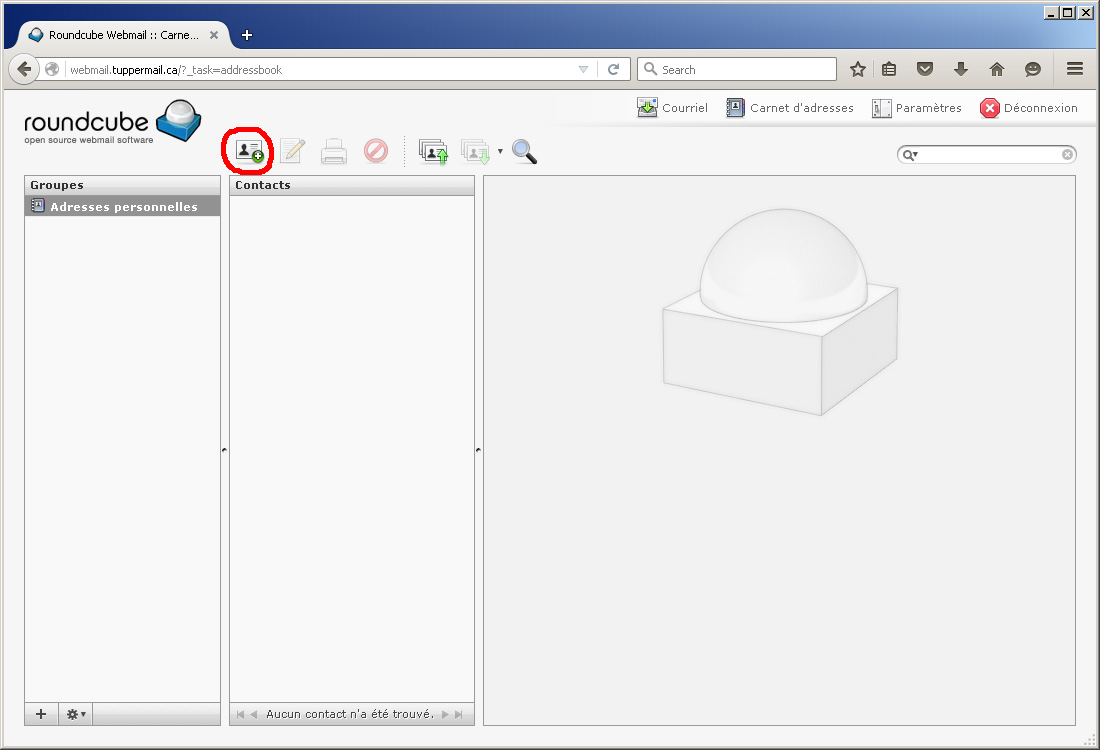
Task: Click the import contacts icon
Action: click(x=433, y=151)
